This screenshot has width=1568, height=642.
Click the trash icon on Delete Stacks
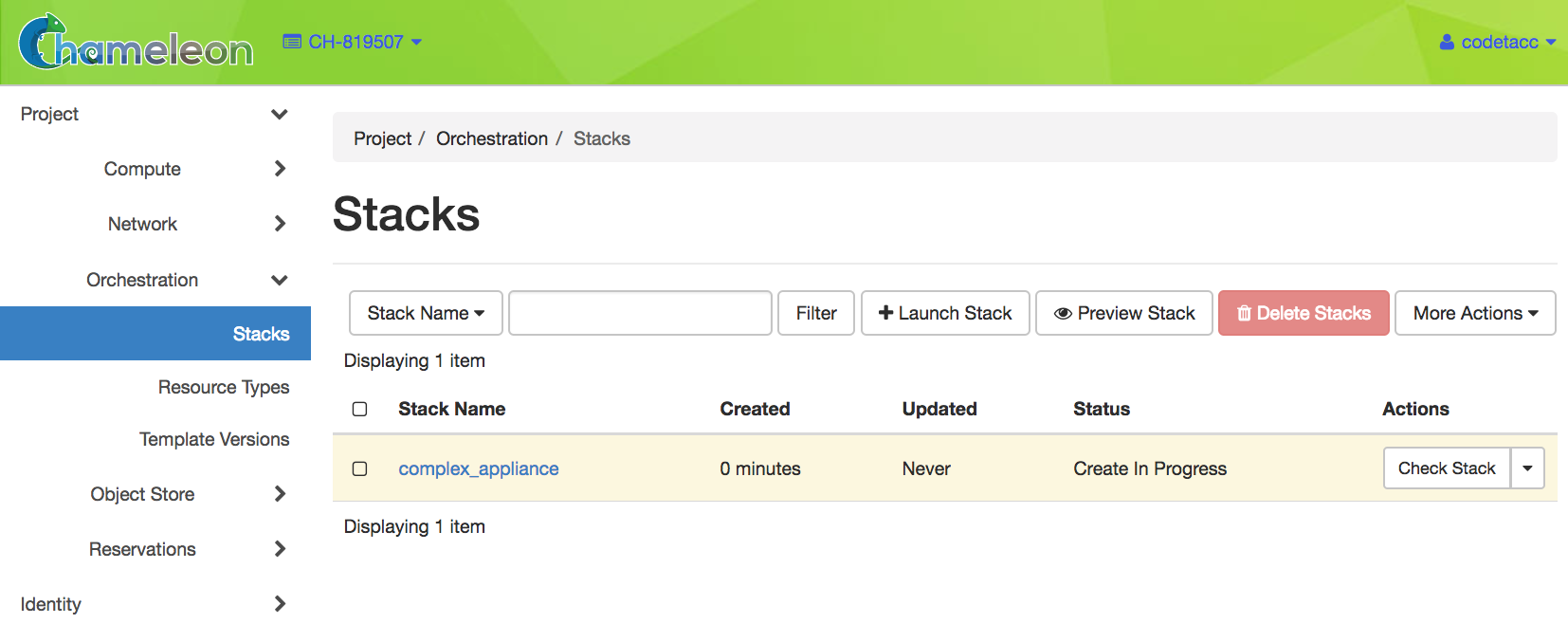click(1244, 313)
